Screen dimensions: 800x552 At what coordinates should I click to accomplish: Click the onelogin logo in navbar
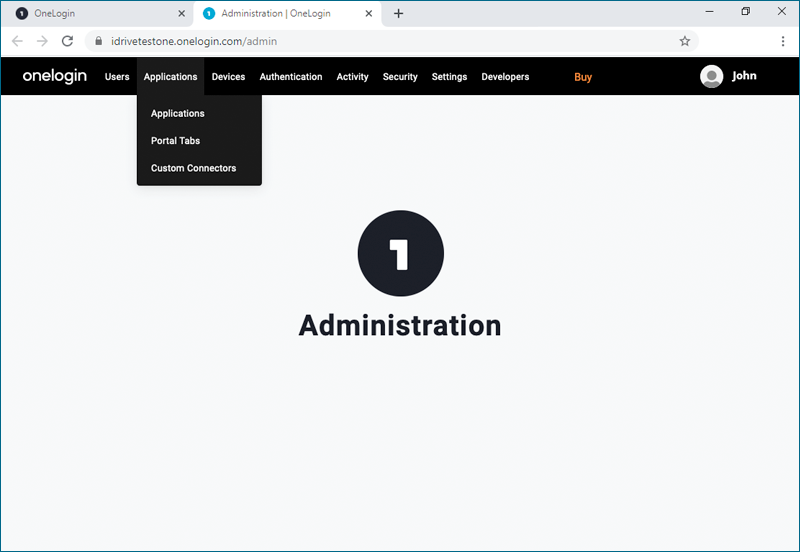(x=55, y=77)
